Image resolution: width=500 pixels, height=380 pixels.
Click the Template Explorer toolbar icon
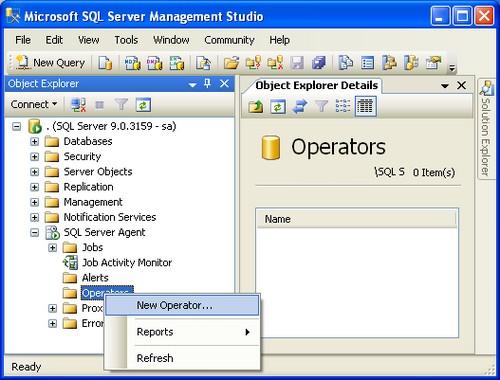411,63
